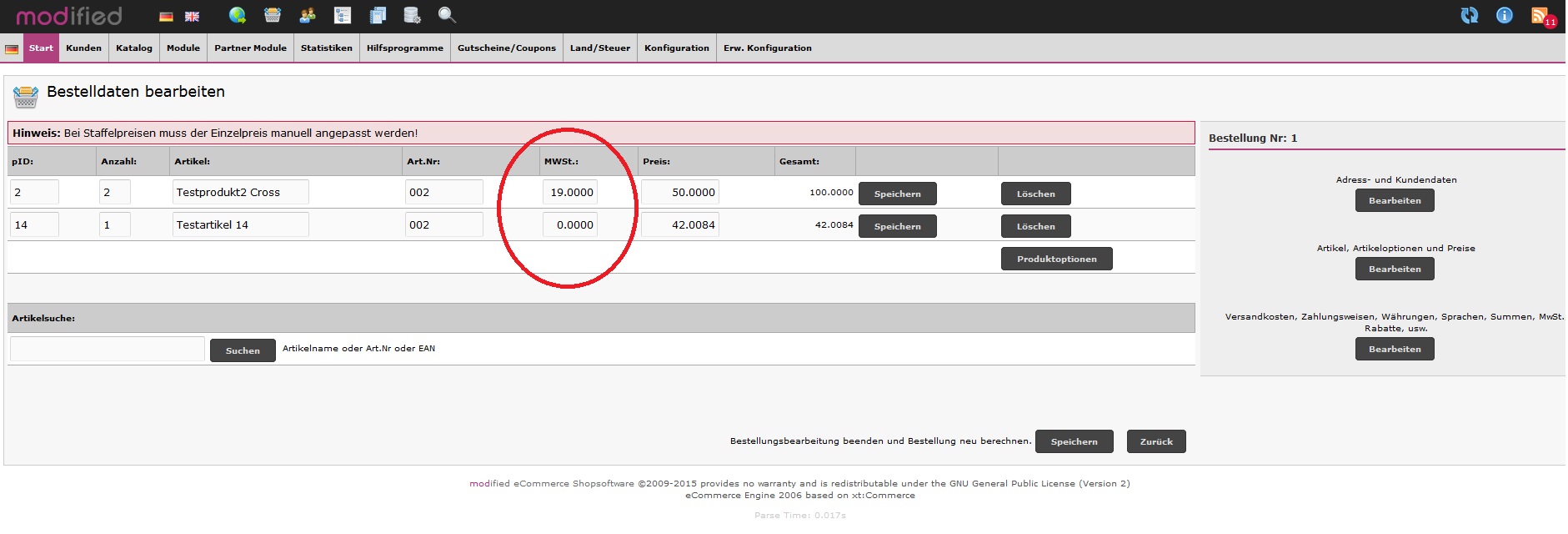Open orders via the shopping basket icon

click(x=273, y=15)
